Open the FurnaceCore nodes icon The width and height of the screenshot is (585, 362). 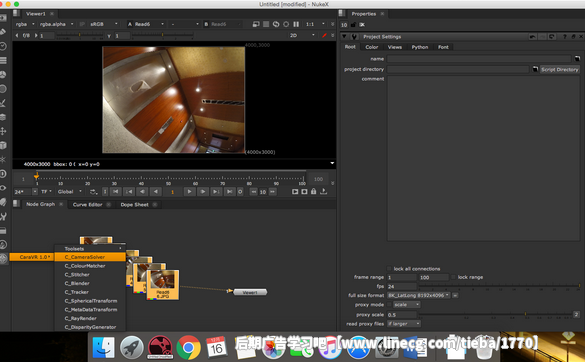tap(3, 244)
